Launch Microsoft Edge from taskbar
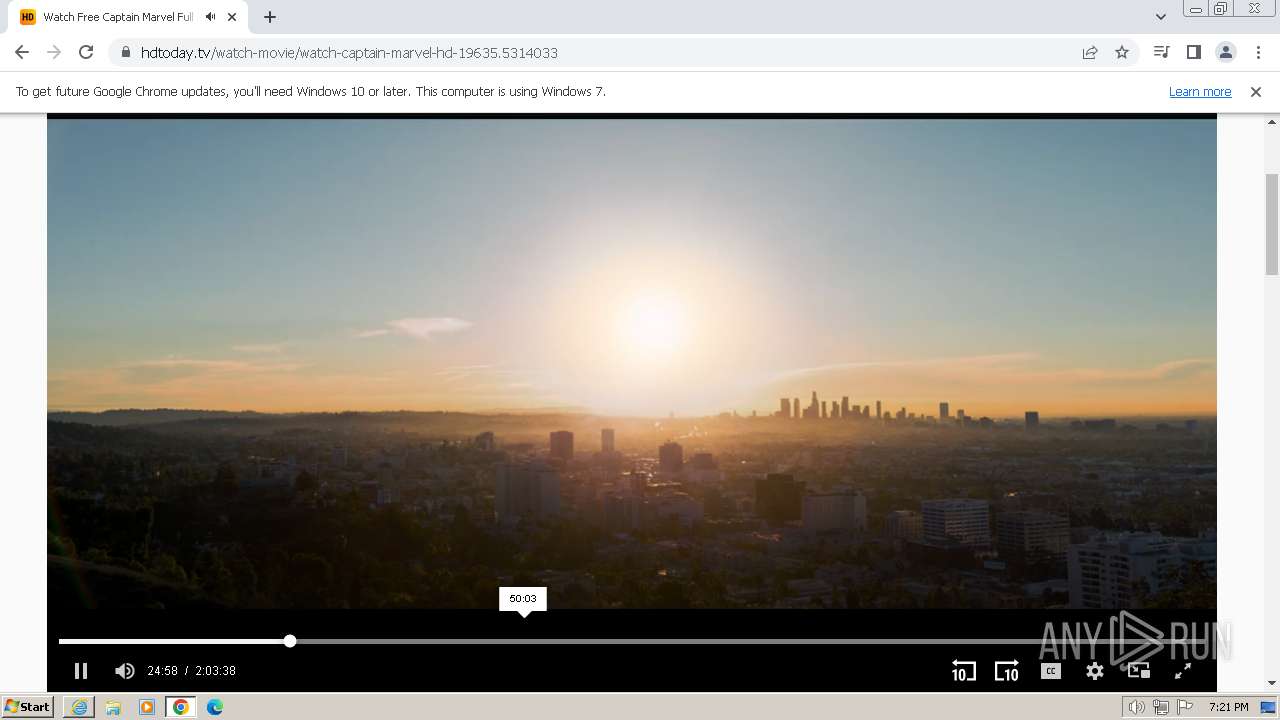The image size is (1280, 720). click(215, 707)
